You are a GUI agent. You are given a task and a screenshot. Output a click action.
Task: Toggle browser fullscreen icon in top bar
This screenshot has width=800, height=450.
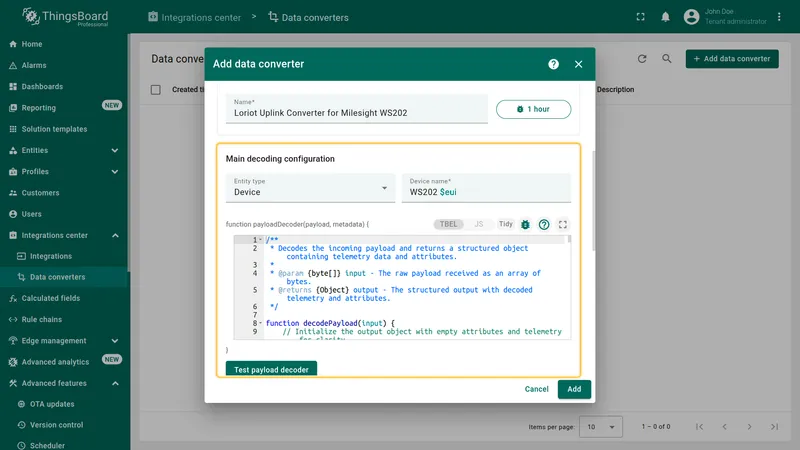coord(640,17)
